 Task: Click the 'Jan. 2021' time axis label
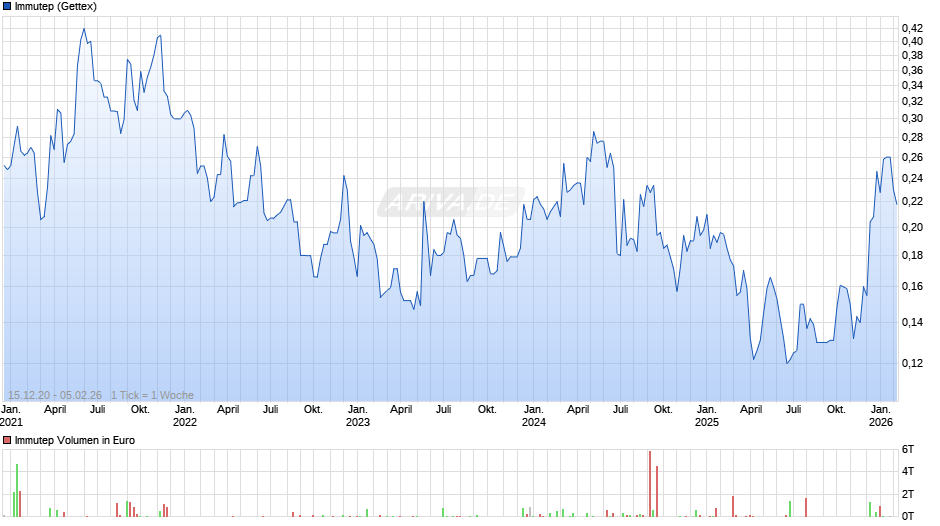tap(11, 416)
